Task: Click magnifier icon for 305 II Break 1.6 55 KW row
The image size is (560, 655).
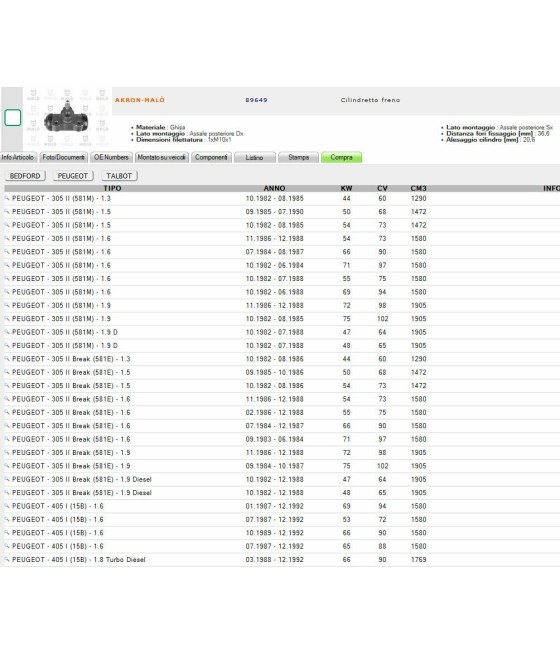Action: pos(7,412)
